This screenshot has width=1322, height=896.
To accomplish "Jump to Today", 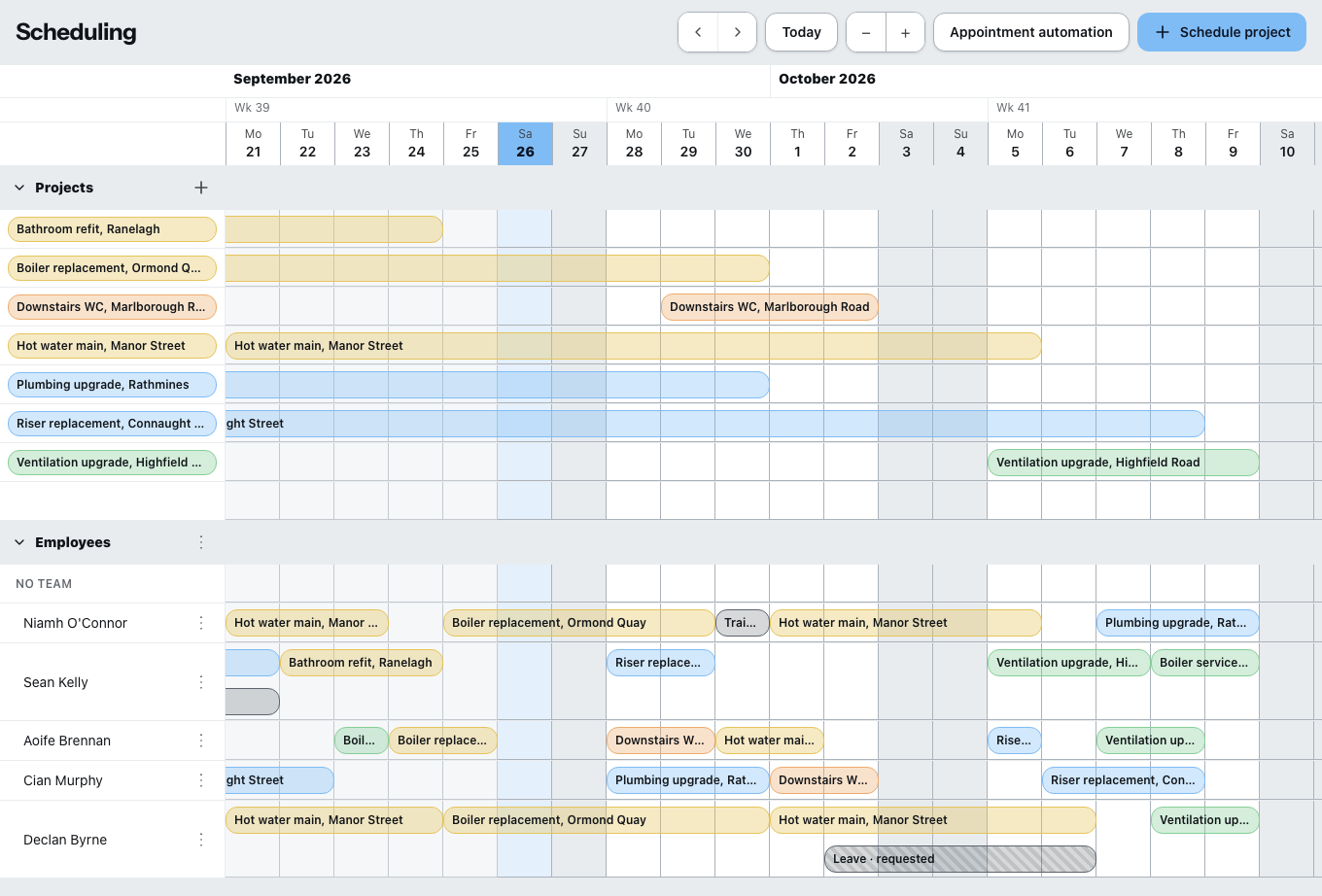I will (x=801, y=32).
